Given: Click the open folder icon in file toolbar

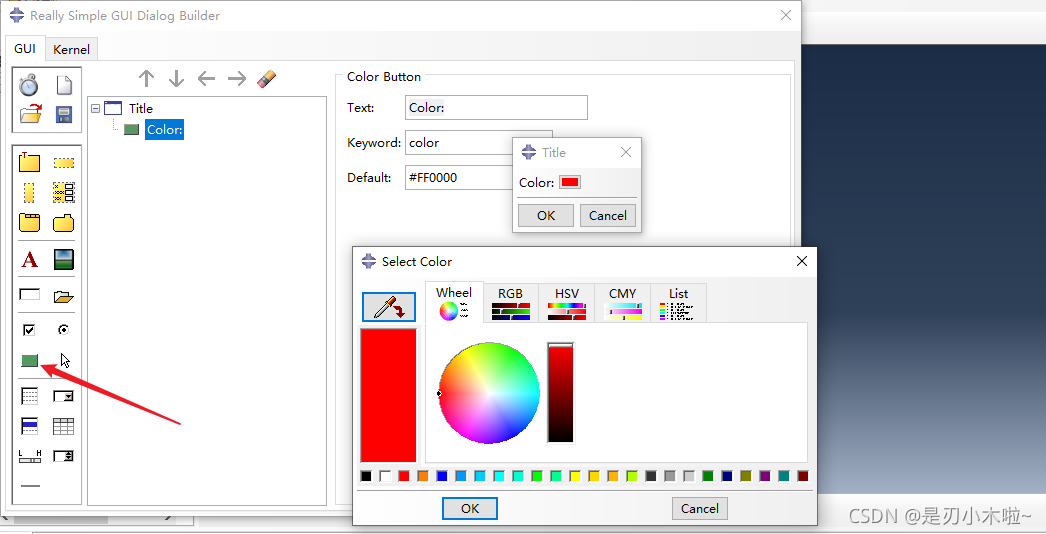Looking at the screenshot, I should (30, 114).
